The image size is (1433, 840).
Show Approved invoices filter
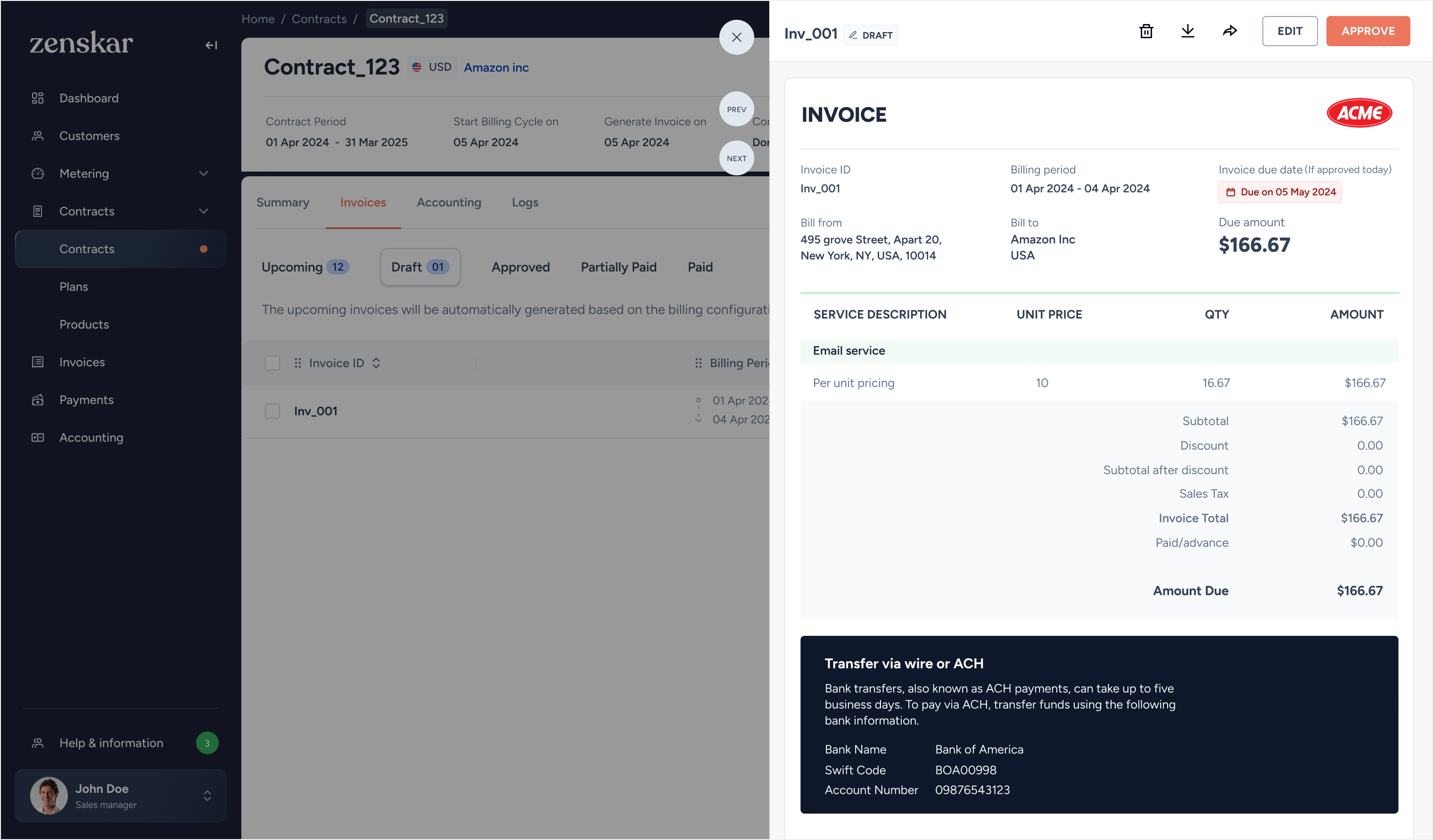pos(520,267)
